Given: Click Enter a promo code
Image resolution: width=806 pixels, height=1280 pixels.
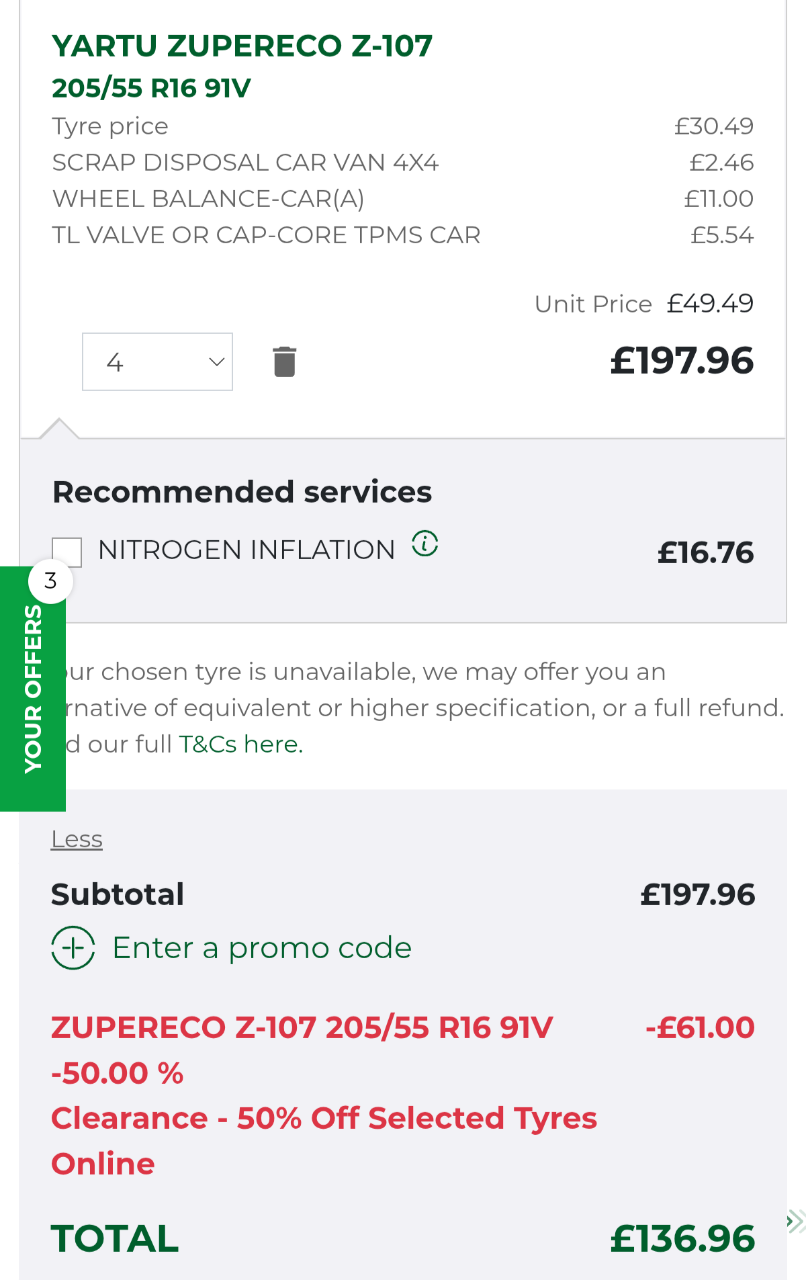Looking at the screenshot, I should coord(261,948).
